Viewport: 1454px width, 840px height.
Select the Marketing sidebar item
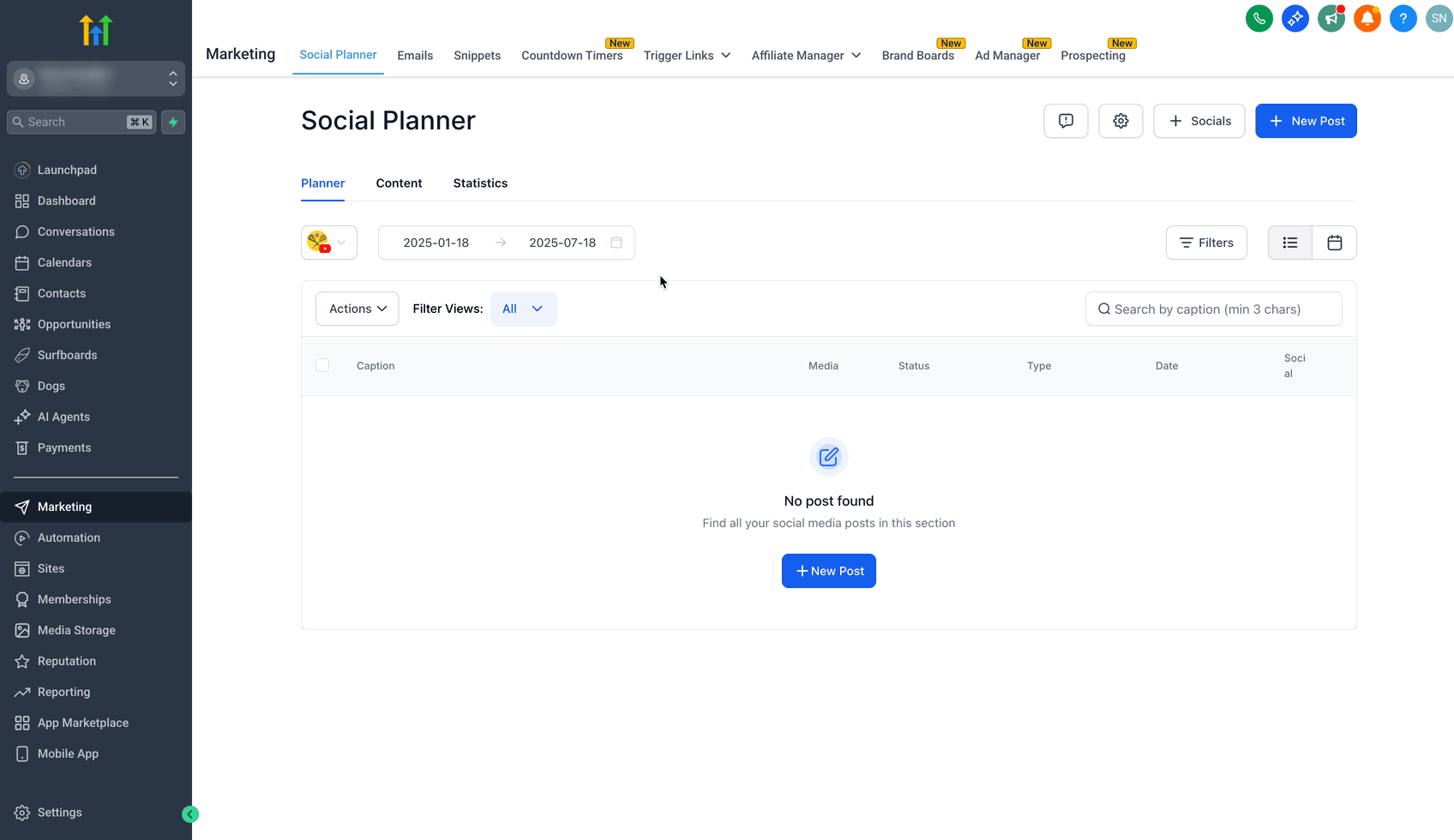[96, 507]
